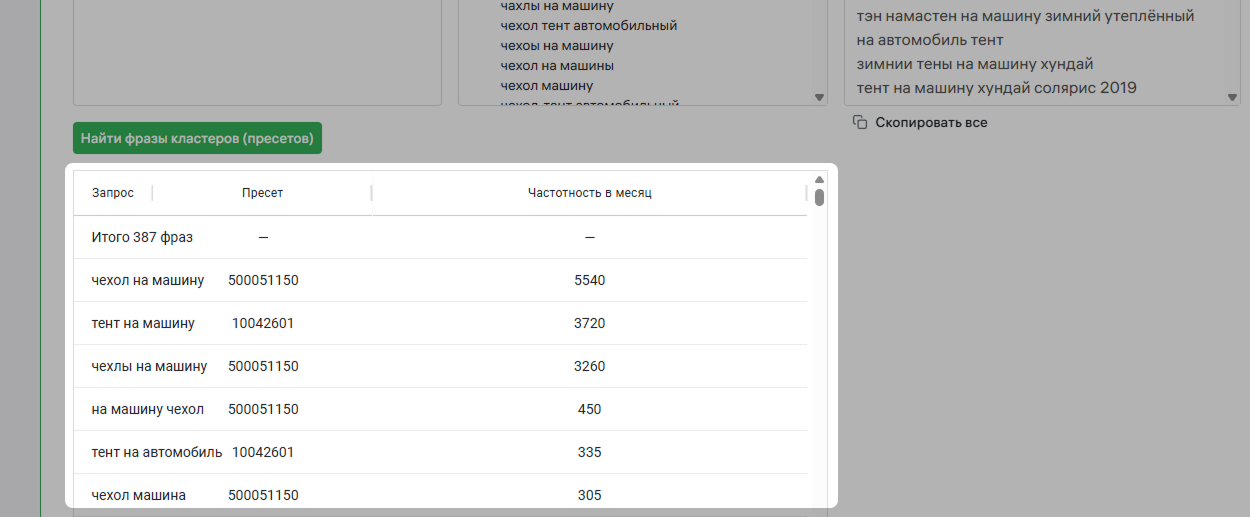
Task: Click the copy icon beside Скопировать все
Action: pos(859,122)
